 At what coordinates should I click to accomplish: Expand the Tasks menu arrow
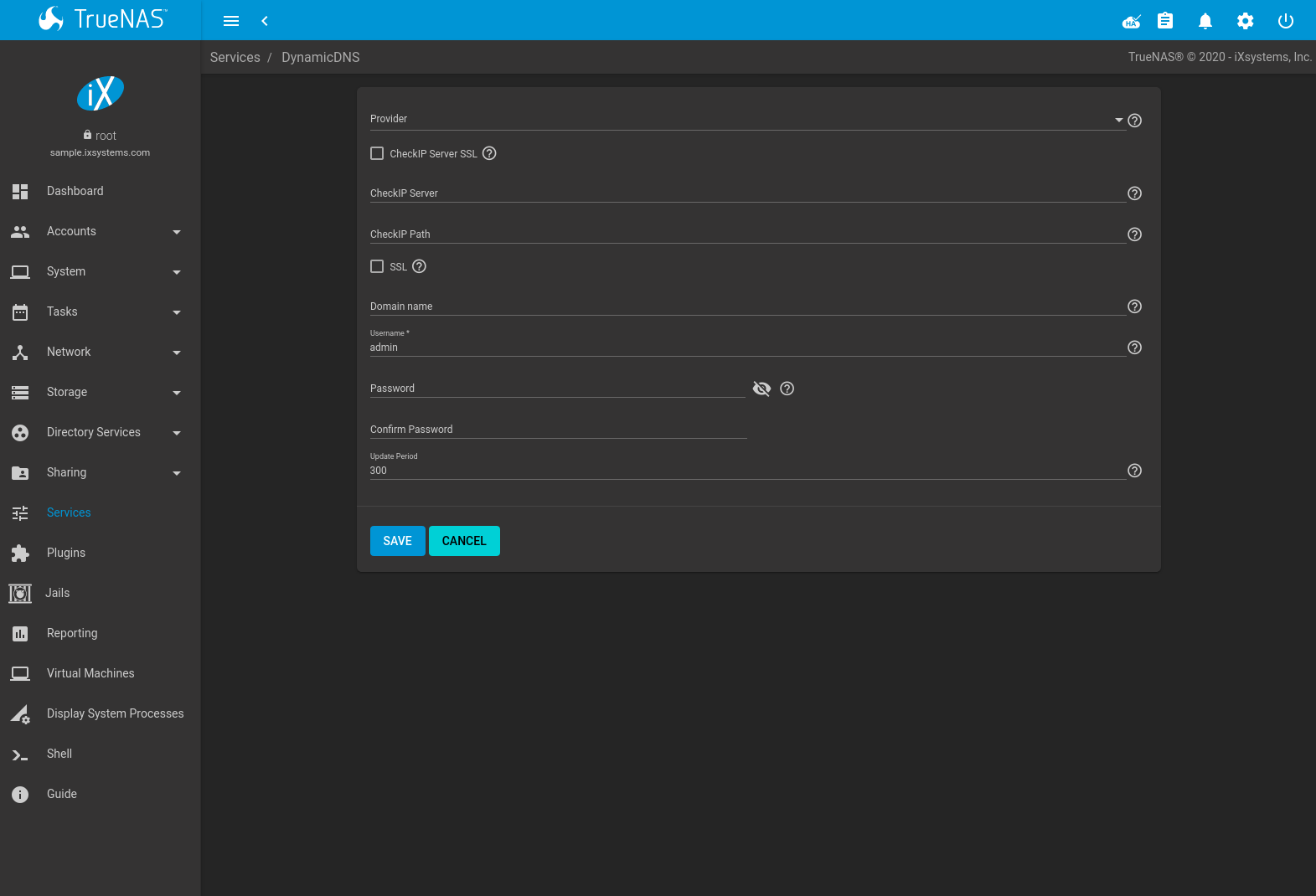click(x=177, y=312)
